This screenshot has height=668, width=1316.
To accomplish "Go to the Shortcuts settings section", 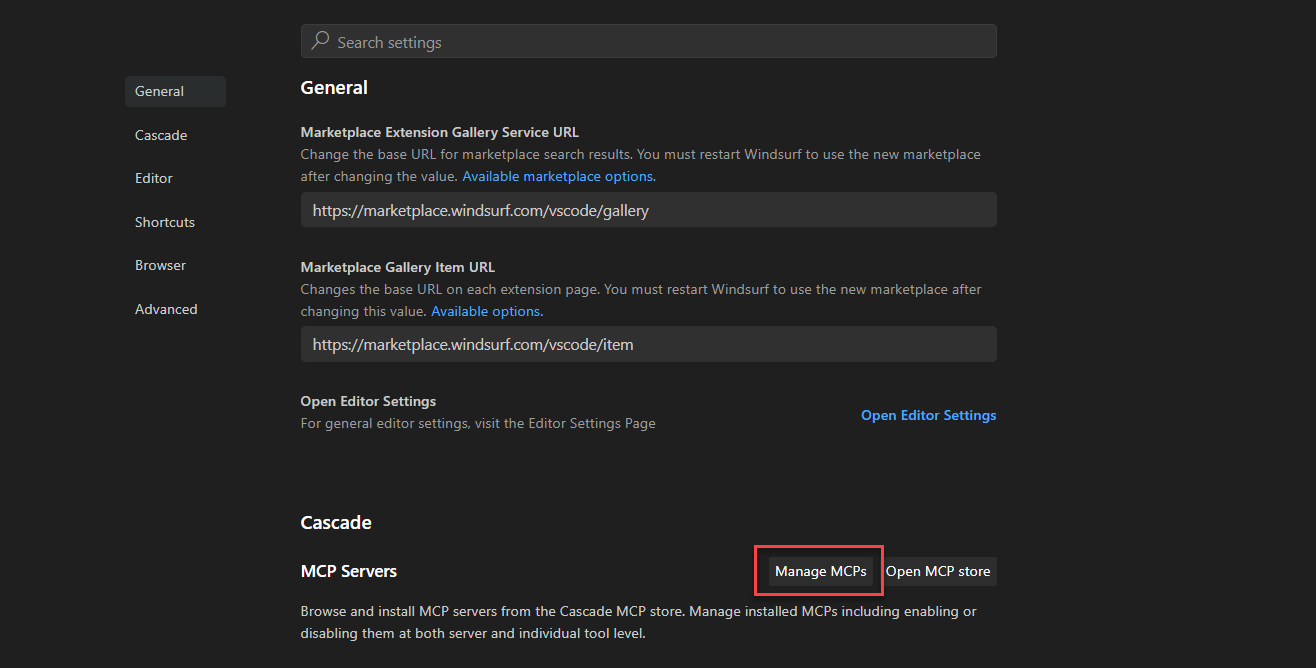I will pos(164,221).
